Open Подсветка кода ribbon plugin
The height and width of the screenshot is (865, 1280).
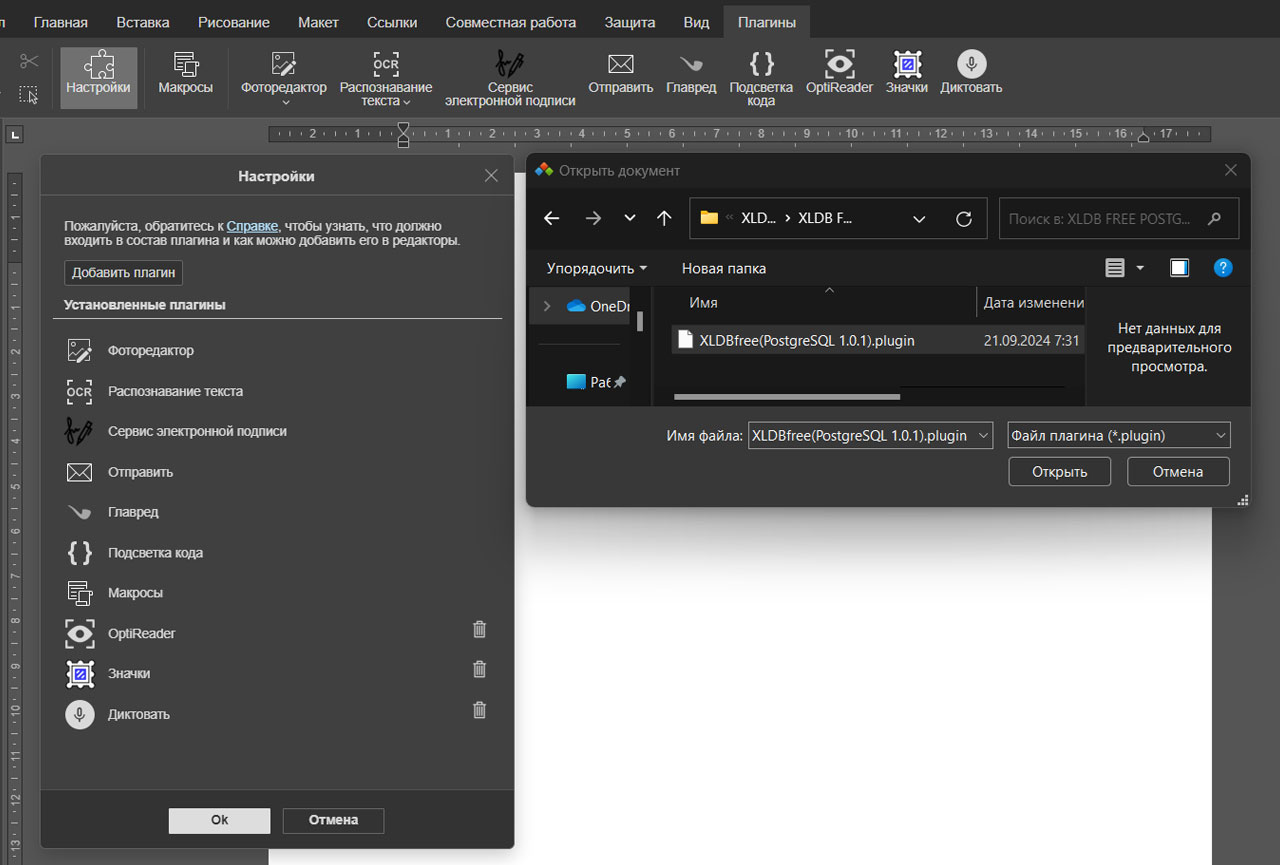pos(761,77)
